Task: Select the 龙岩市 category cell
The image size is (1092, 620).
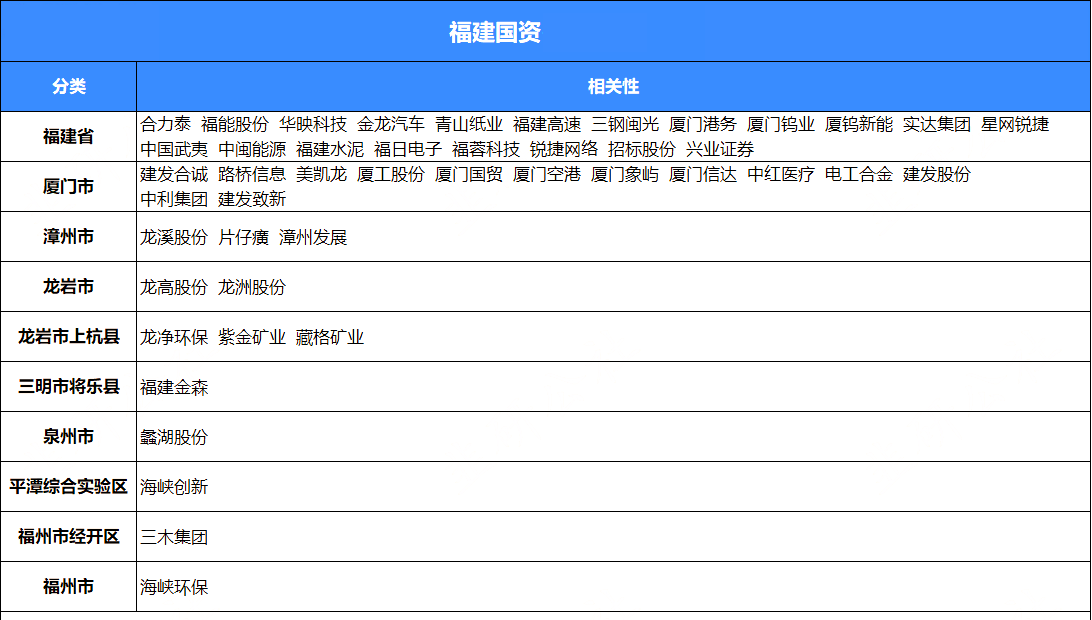Action: (x=69, y=287)
